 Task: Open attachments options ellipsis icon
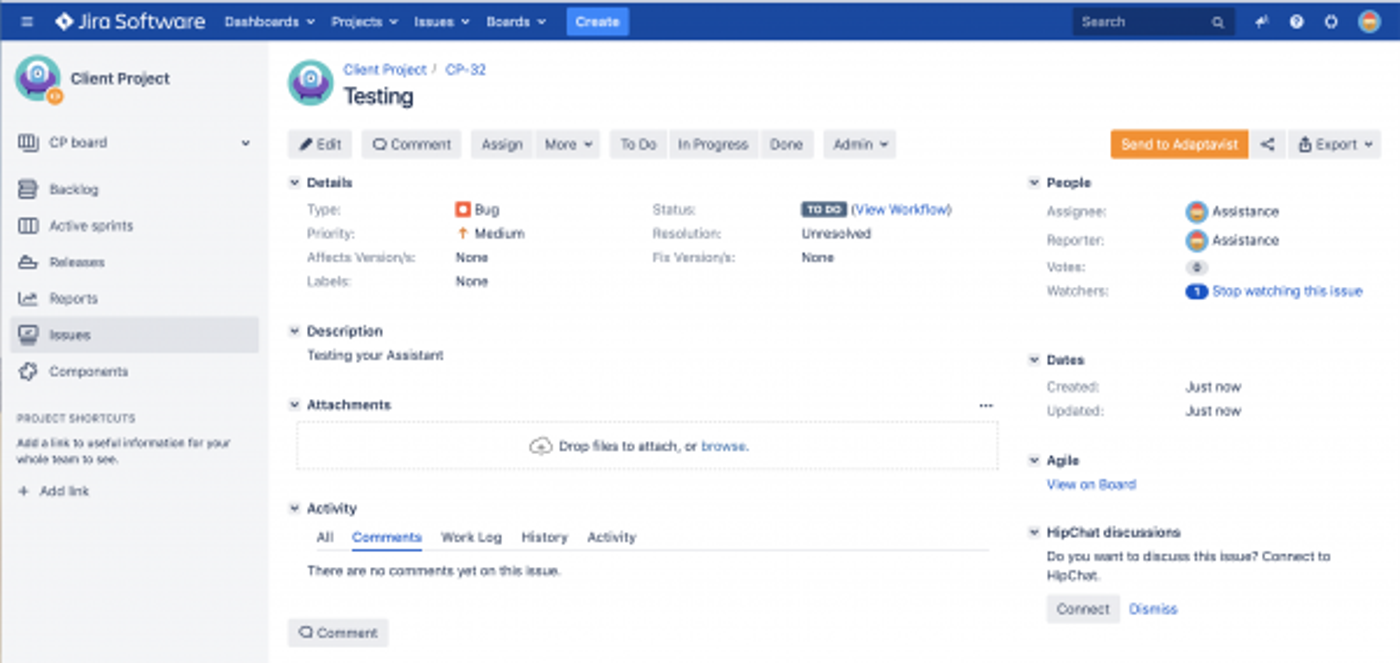point(986,405)
